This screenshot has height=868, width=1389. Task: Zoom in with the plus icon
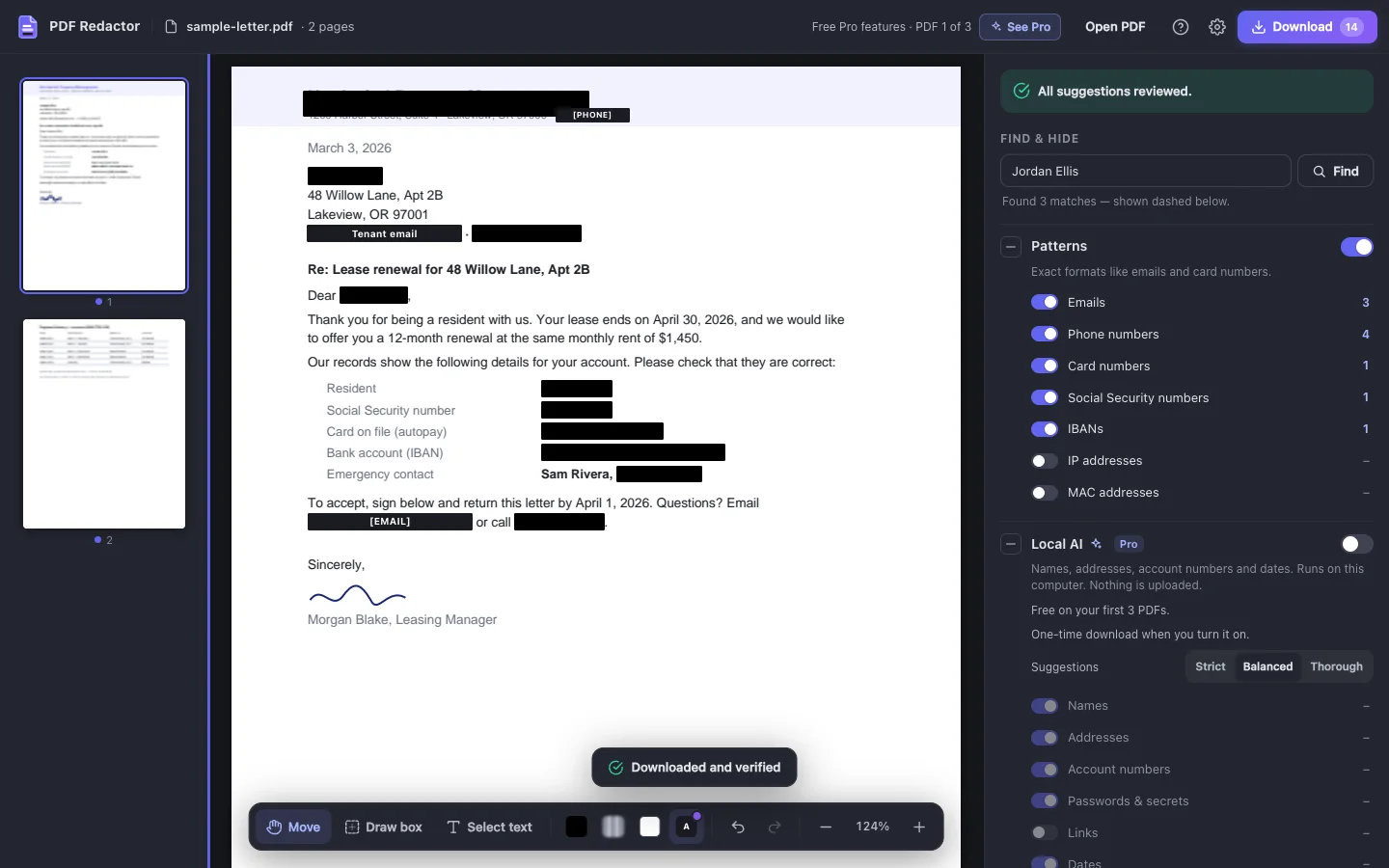point(919,827)
